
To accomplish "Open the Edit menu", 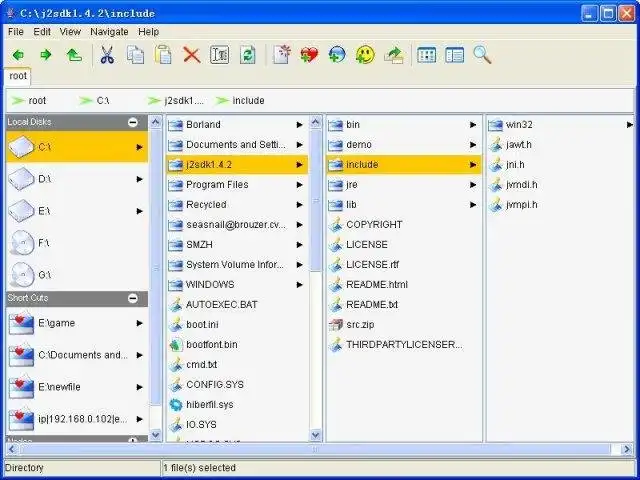I will (x=42, y=32).
